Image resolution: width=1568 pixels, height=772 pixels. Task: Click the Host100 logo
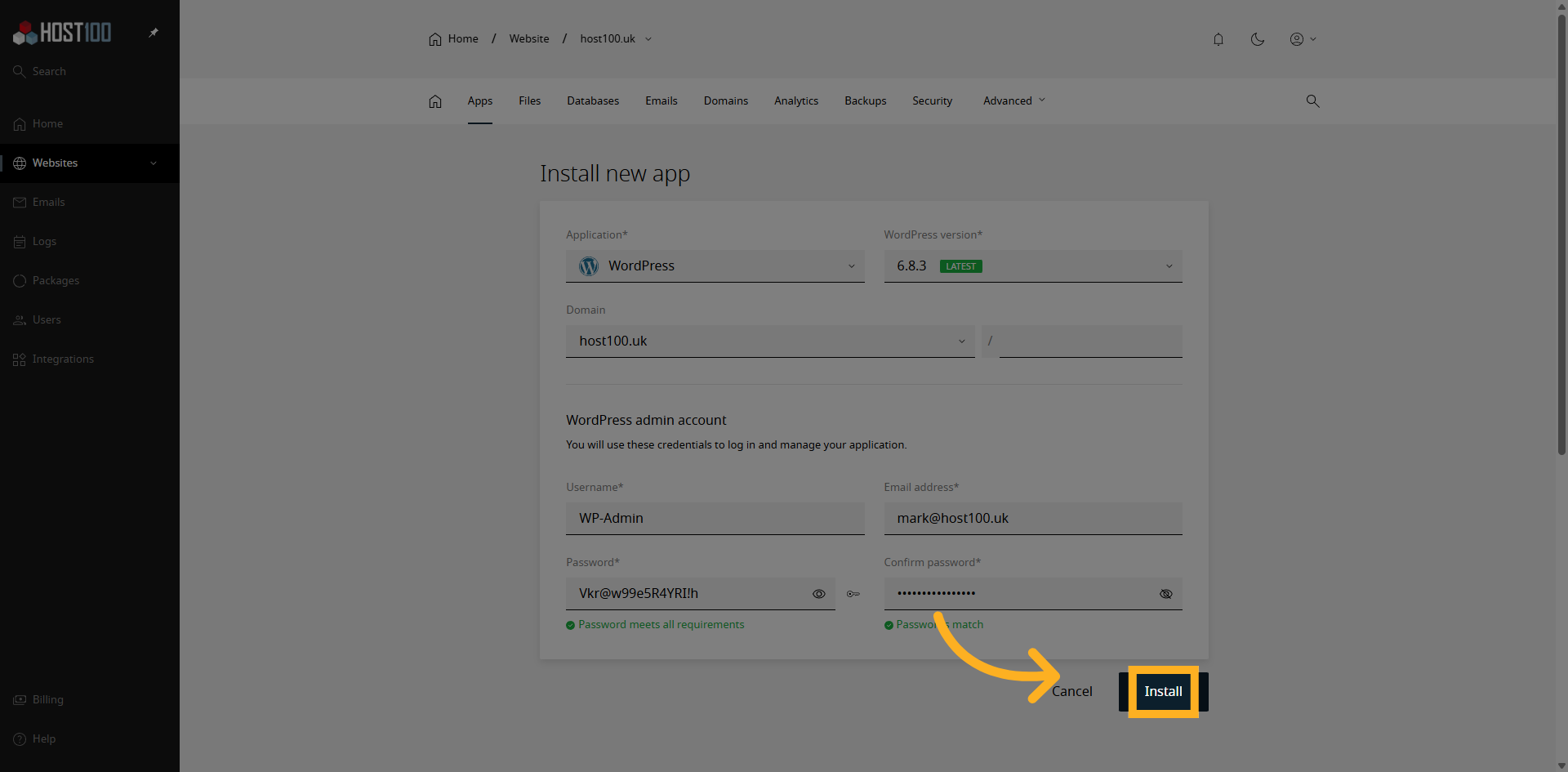pyautogui.click(x=62, y=33)
